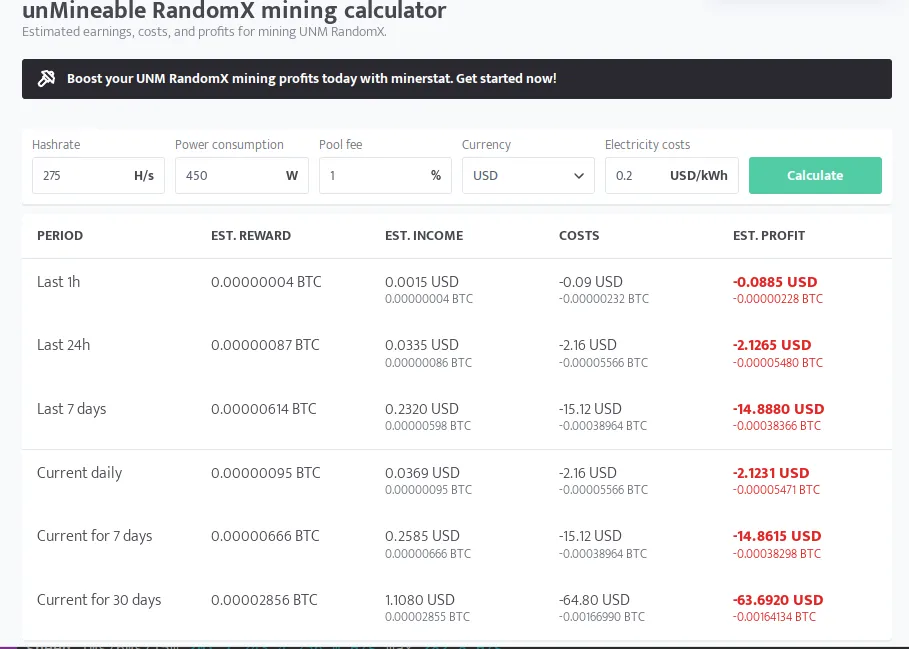
Task: Select the 'Last 24h' period row label
Action: [64, 345]
